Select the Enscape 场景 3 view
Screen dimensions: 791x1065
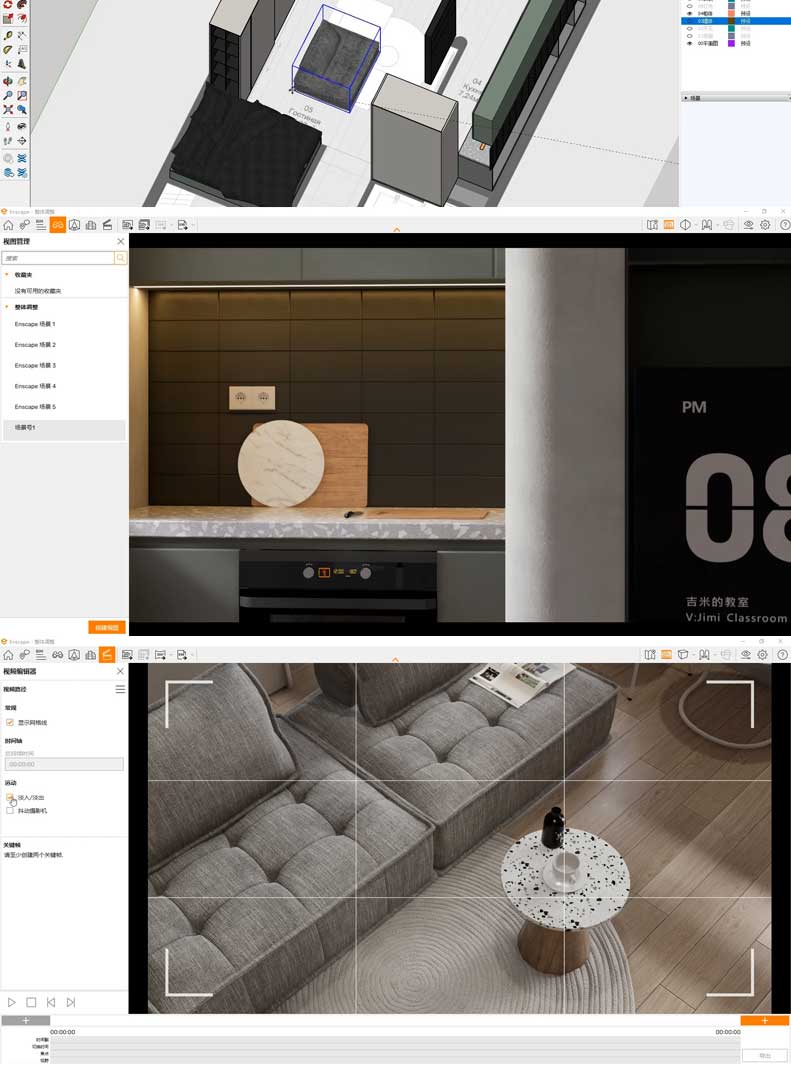pos(35,366)
